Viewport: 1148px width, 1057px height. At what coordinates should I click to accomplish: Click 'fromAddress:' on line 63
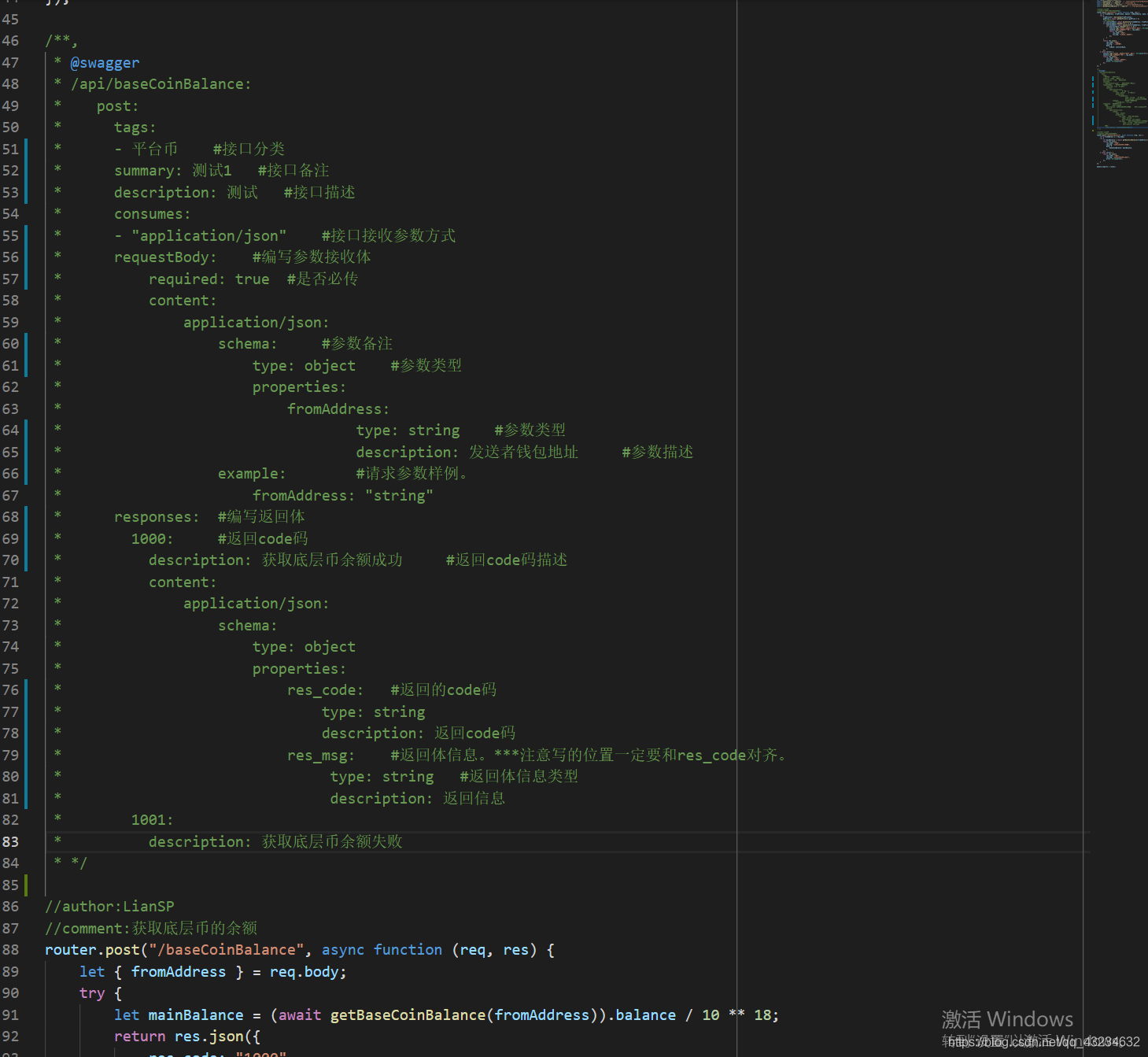[338, 409]
